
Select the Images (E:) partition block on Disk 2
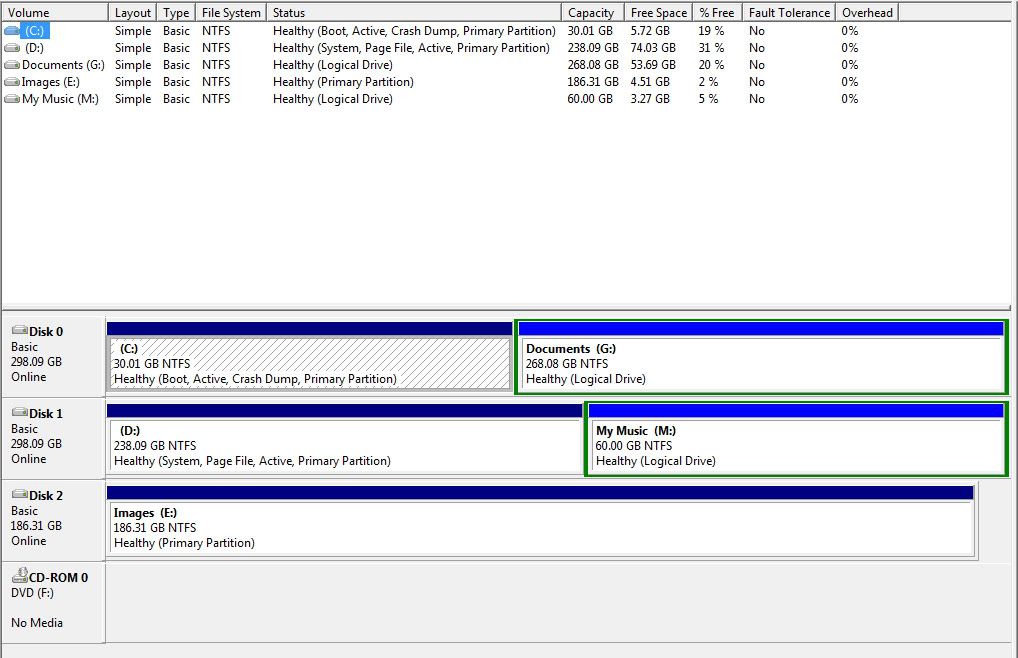541,520
